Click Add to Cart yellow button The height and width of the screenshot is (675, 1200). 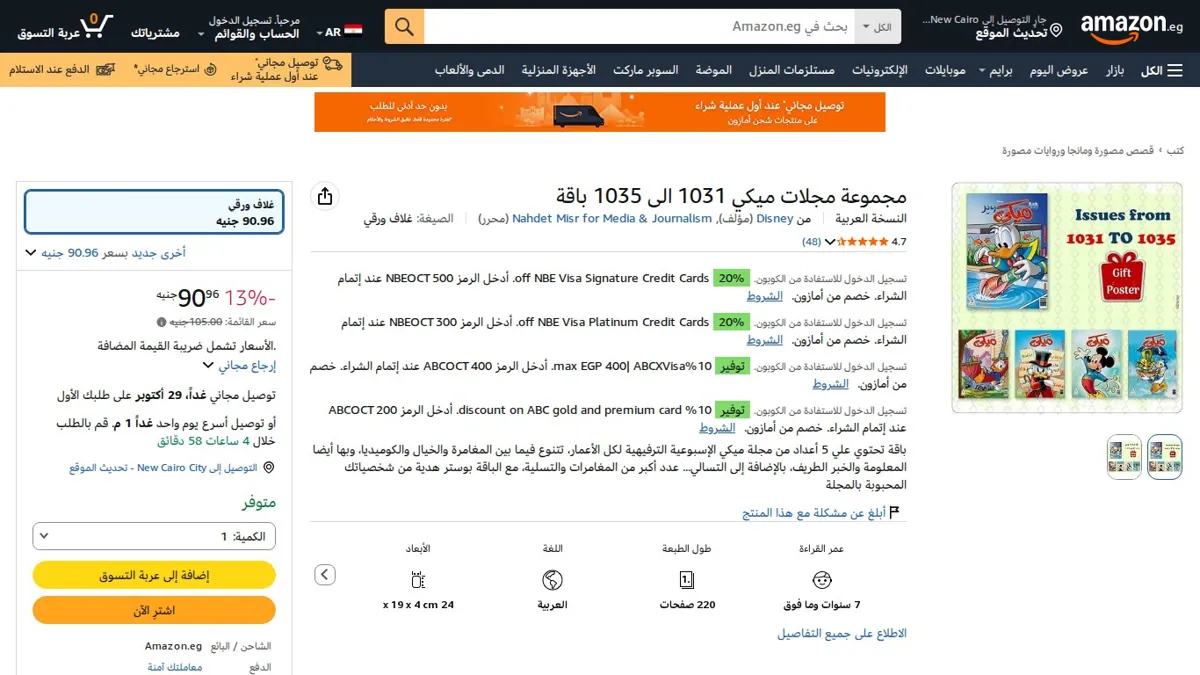pos(154,575)
